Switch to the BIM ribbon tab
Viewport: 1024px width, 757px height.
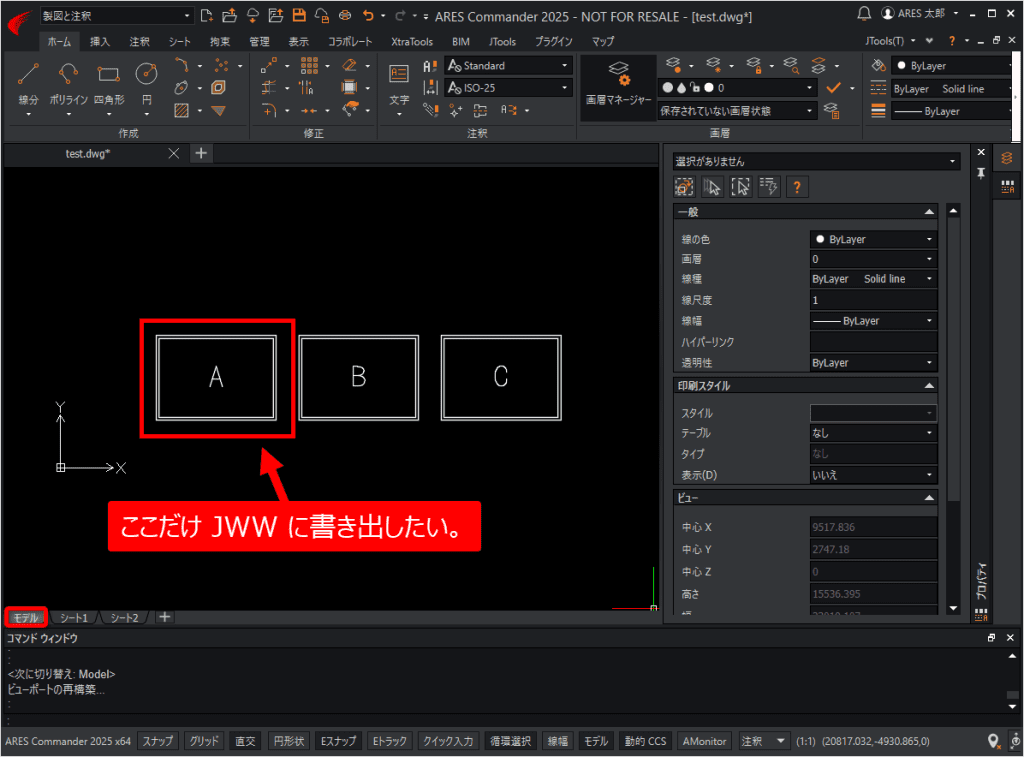[461, 41]
